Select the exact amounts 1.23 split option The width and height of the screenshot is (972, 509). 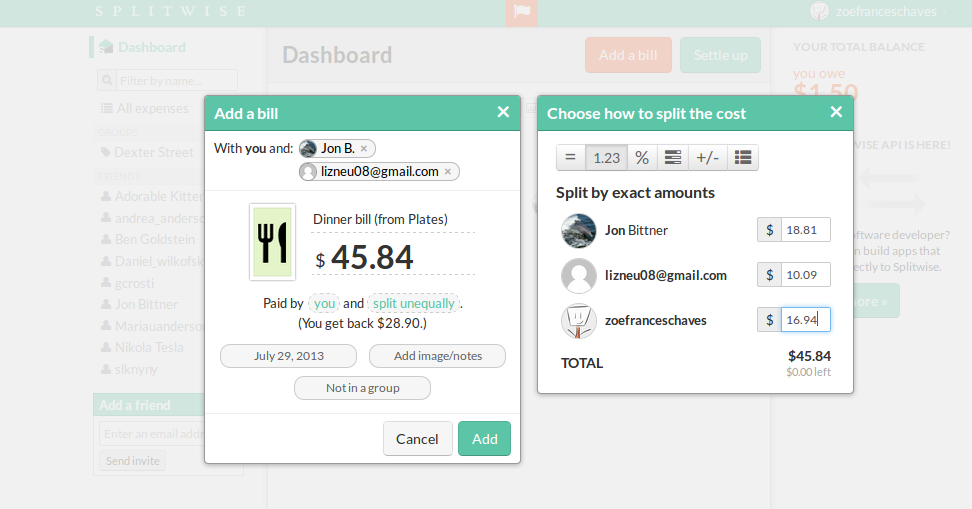[x=606, y=157]
